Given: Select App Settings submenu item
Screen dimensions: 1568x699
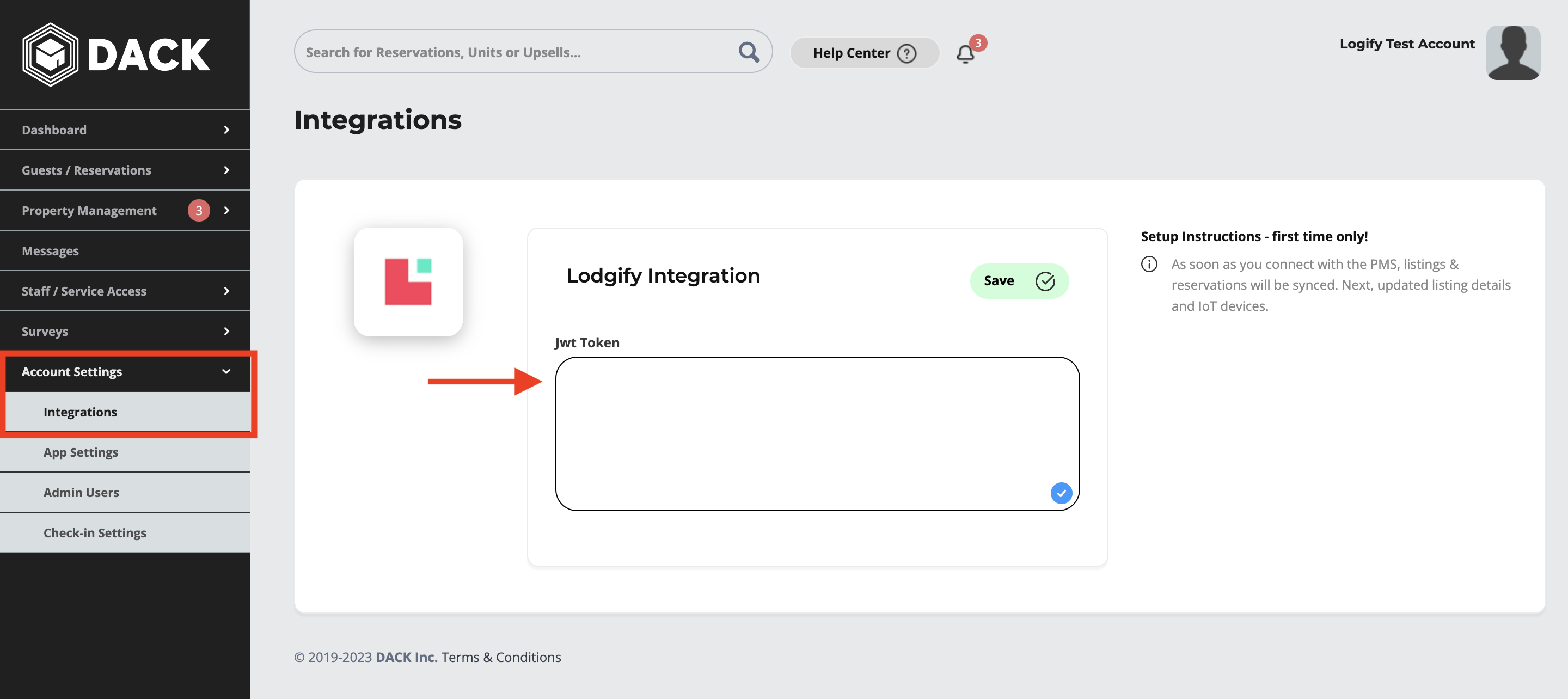Looking at the screenshot, I should pyautogui.click(x=81, y=452).
